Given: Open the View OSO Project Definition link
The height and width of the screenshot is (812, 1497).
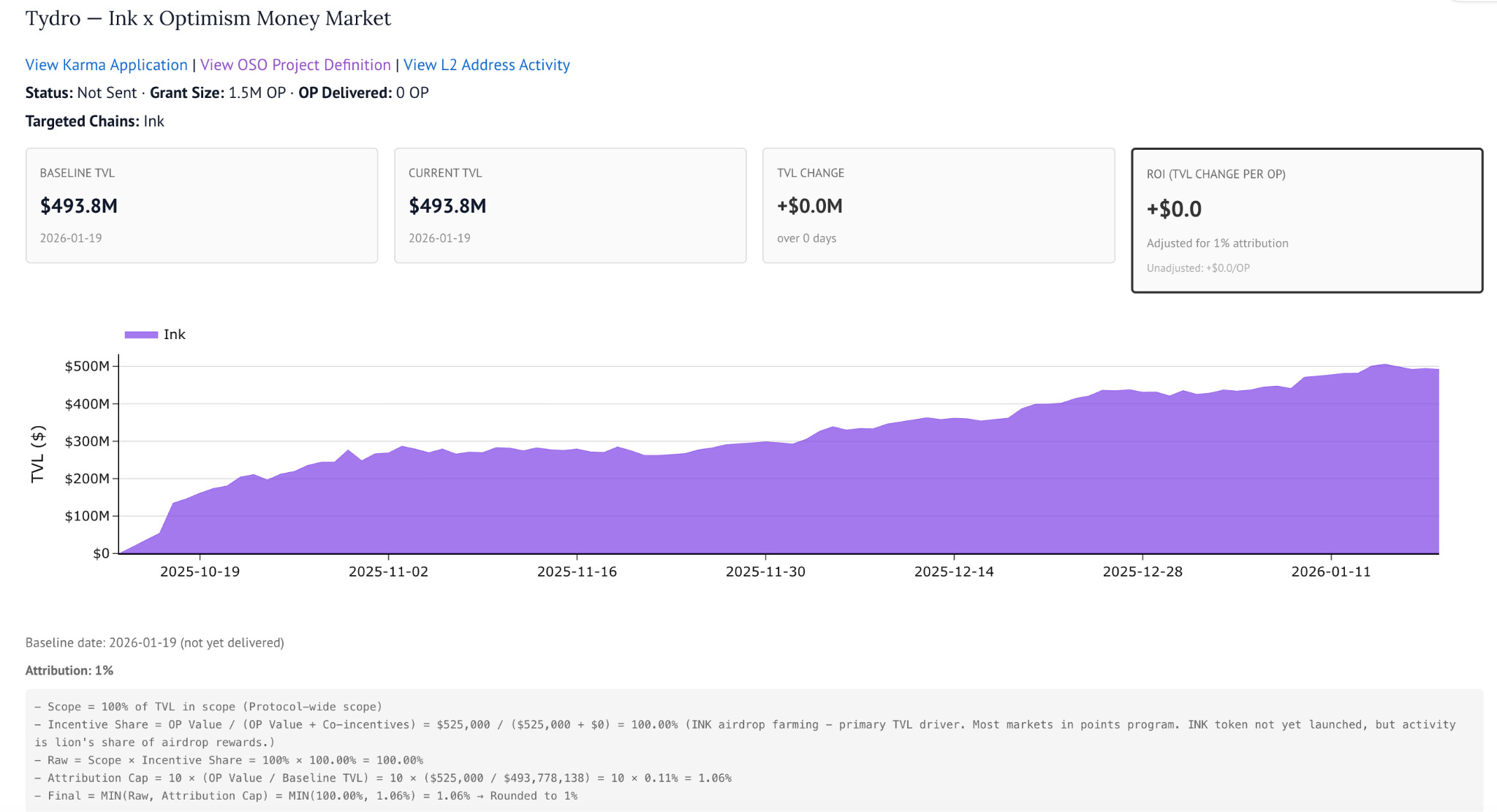Looking at the screenshot, I should [x=295, y=64].
